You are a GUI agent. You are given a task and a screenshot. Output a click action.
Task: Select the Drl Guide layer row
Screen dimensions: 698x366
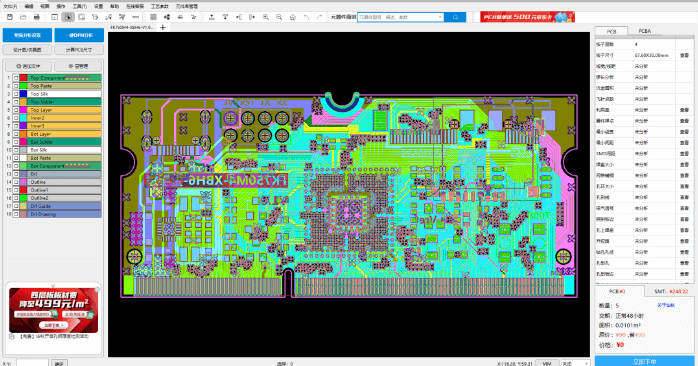(x=64, y=206)
